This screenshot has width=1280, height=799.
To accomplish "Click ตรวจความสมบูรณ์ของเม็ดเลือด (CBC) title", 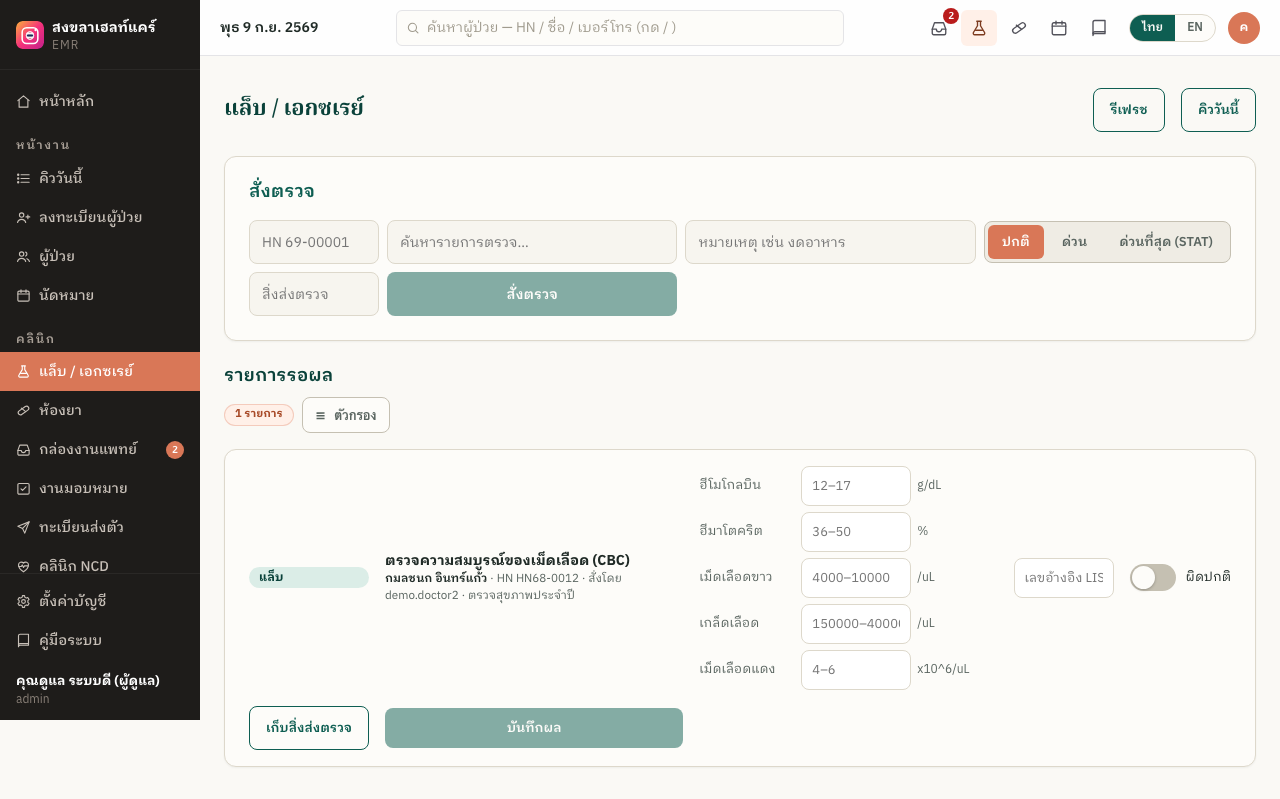I will pos(507,560).
